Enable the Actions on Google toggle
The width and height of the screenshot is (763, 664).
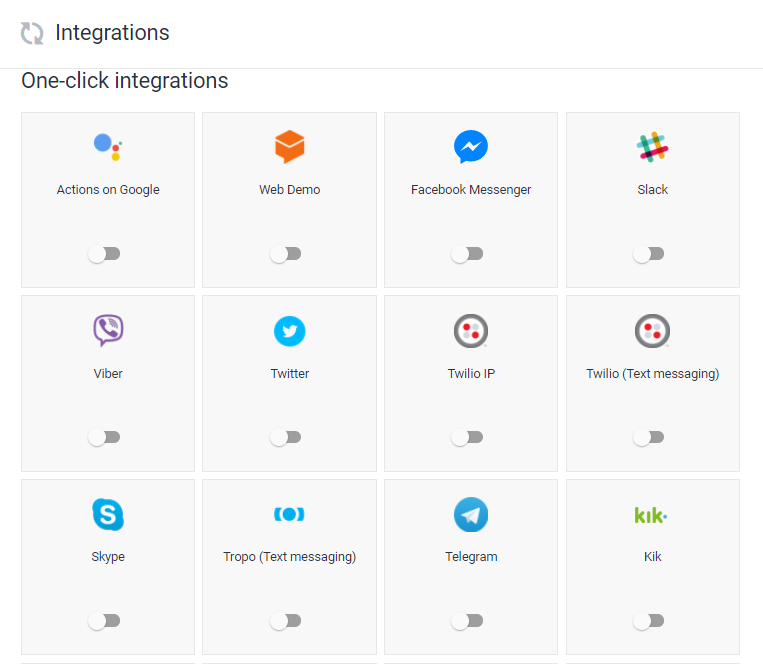click(104, 254)
